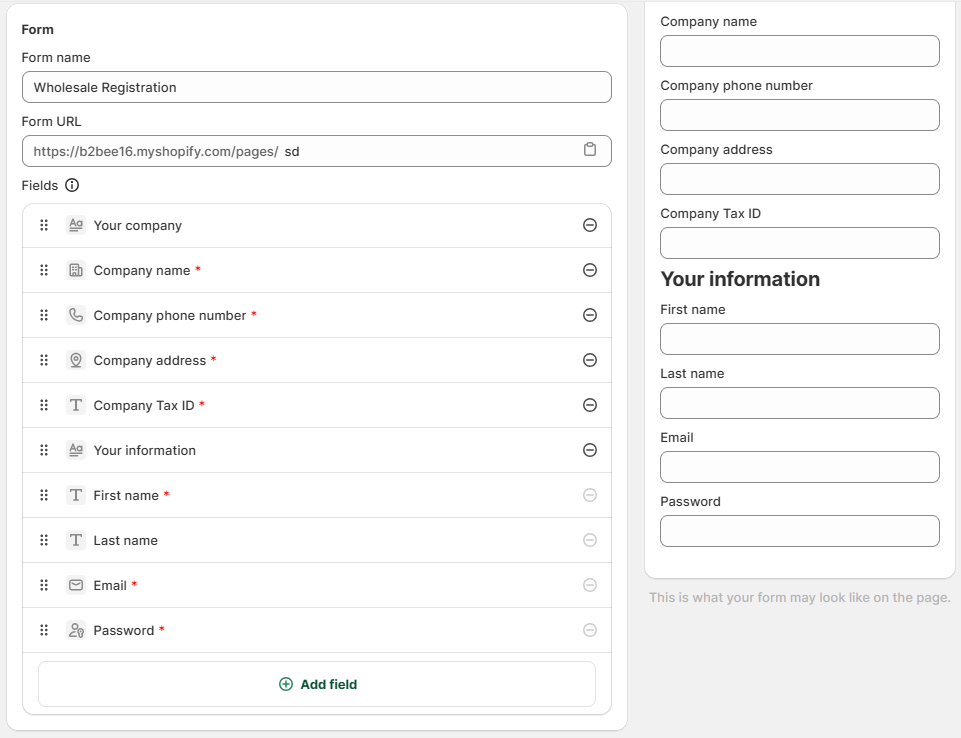Click the text icon beside Last name
The height and width of the screenshot is (738, 961).
pyautogui.click(x=76, y=540)
